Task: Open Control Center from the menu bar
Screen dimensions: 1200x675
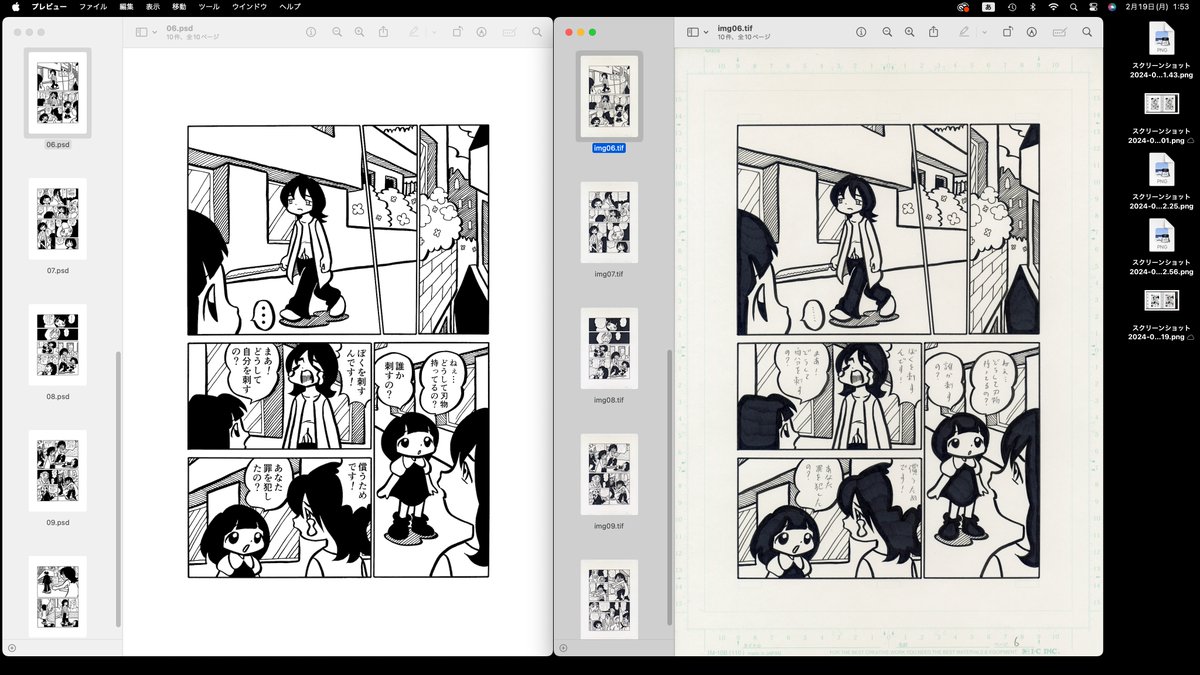Action: click(1093, 8)
